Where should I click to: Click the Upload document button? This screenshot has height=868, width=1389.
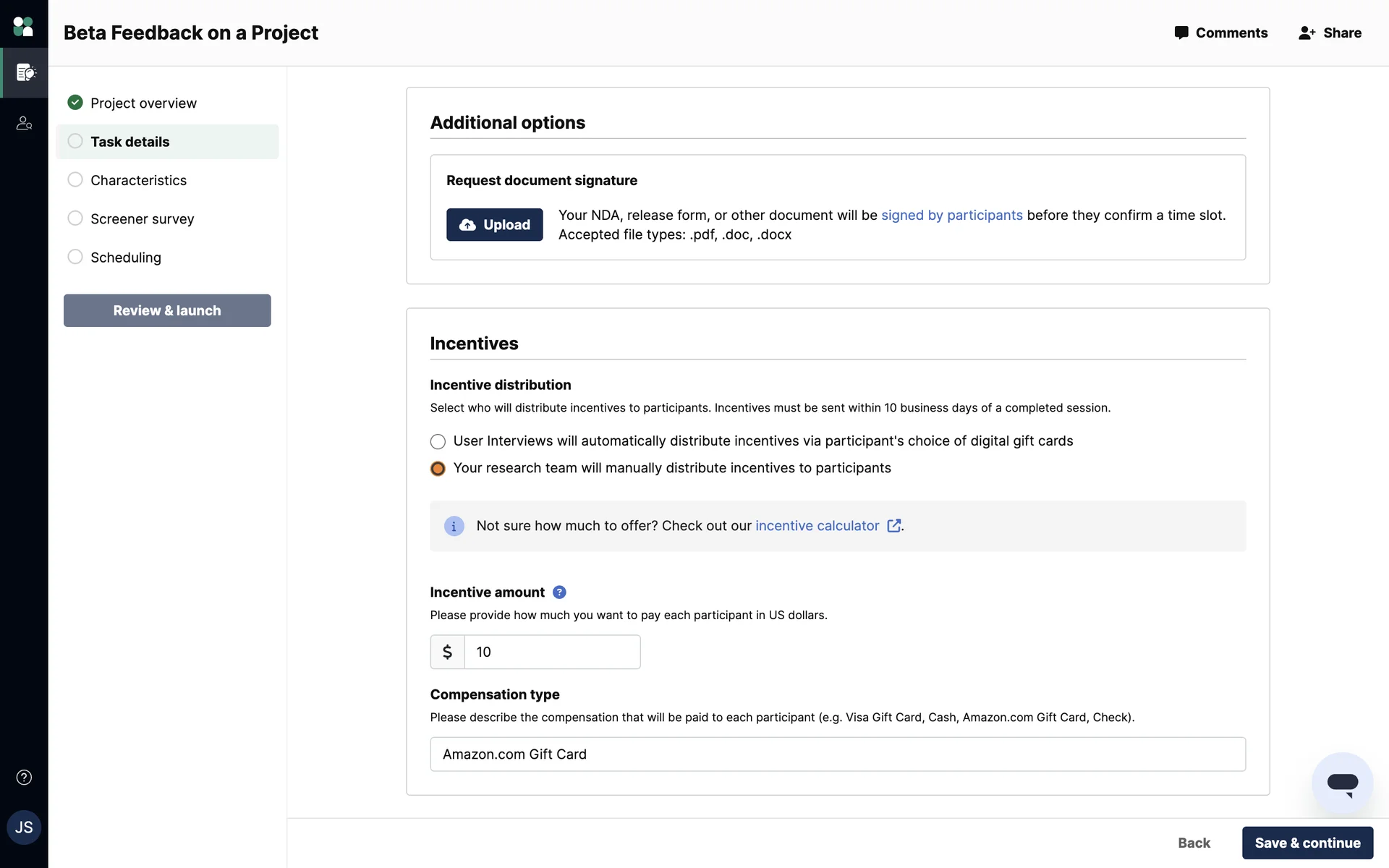pyautogui.click(x=494, y=225)
